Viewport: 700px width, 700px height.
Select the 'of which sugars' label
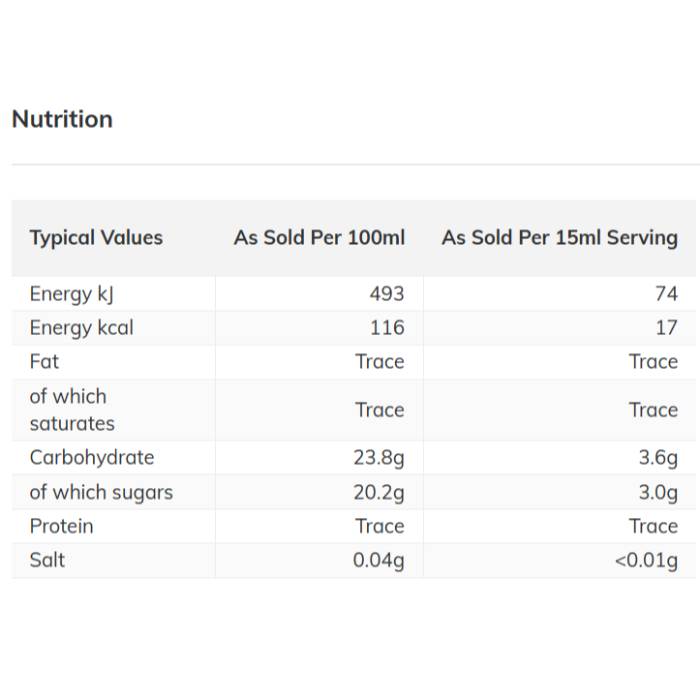pos(101,492)
